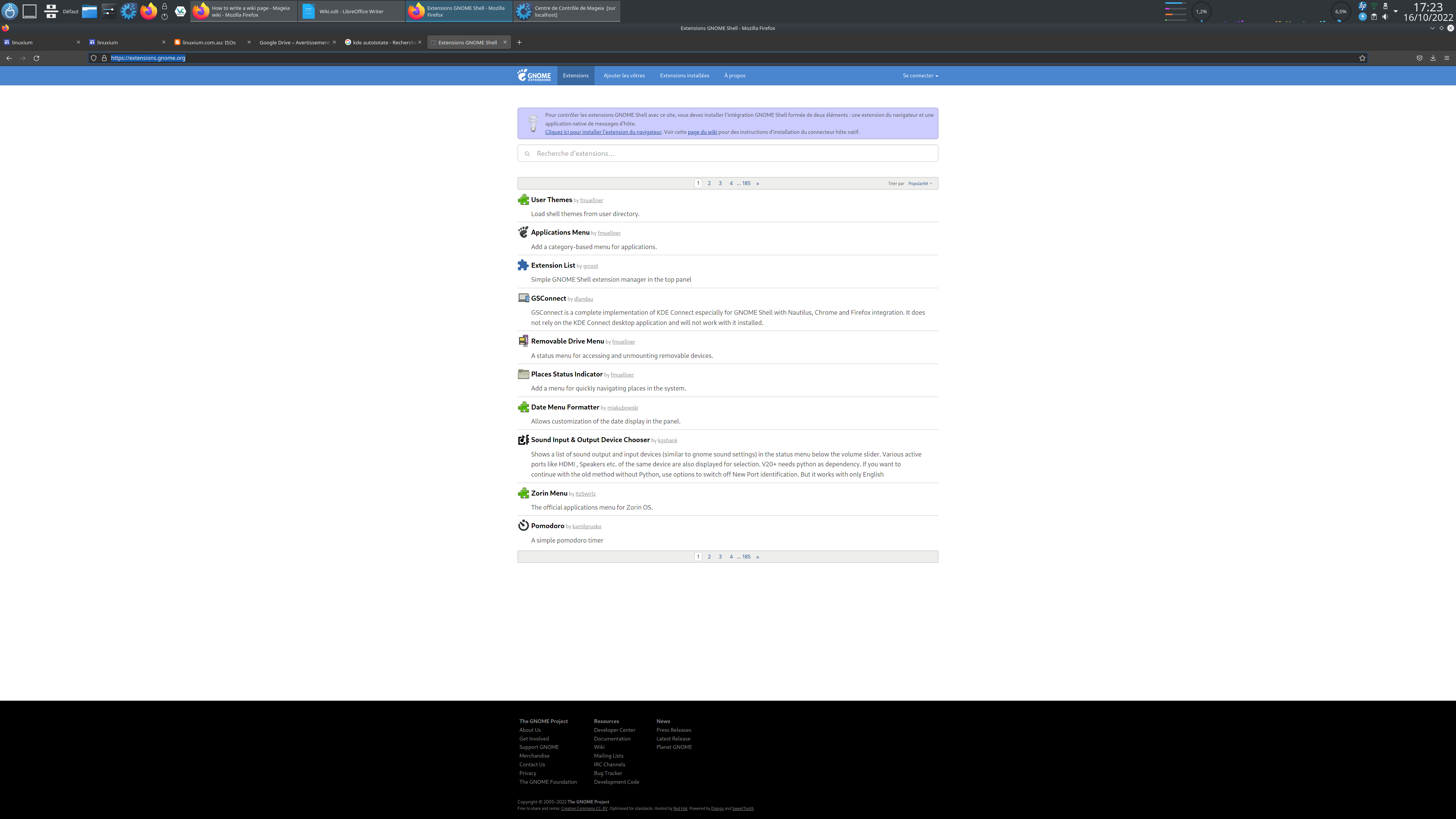
Task: Click the HP printer tray icon
Action: [x=1363, y=6]
